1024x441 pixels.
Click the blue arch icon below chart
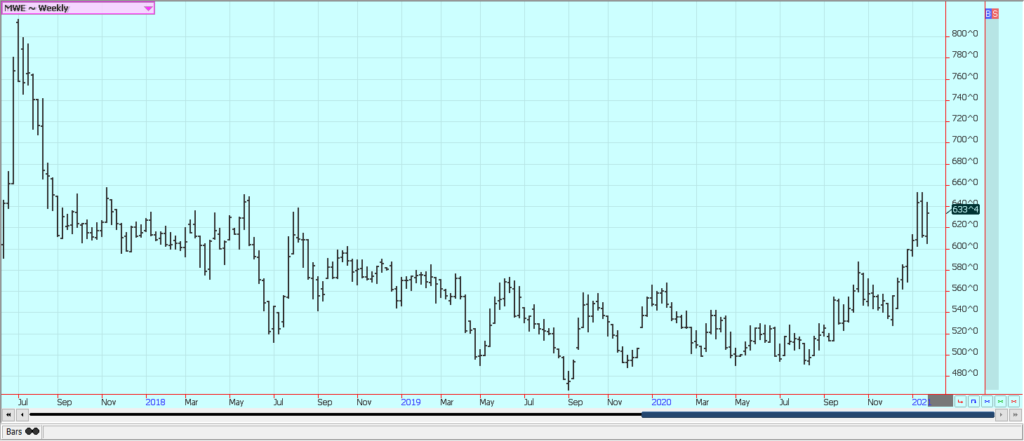974,401
